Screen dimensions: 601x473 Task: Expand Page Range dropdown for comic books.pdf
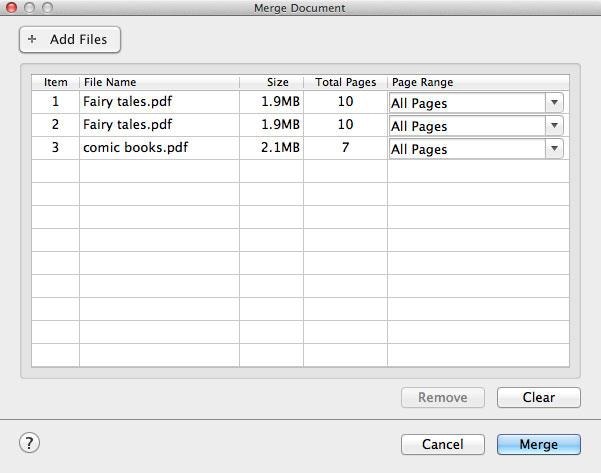pyautogui.click(x=553, y=148)
